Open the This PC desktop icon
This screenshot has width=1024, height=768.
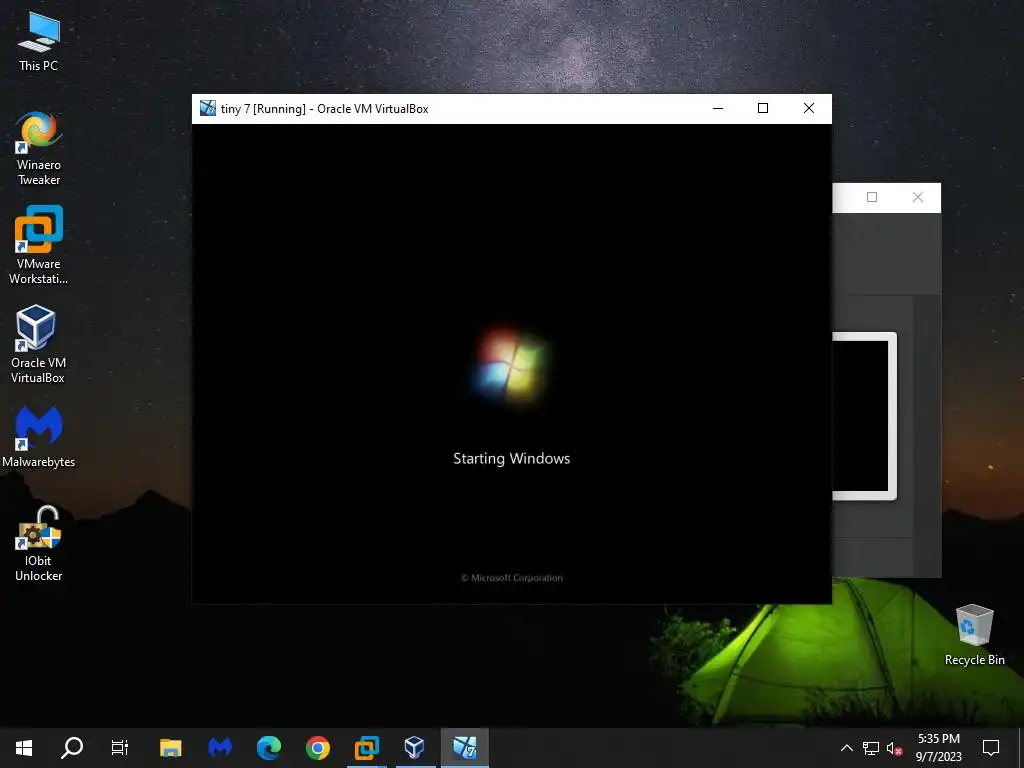point(39,42)
